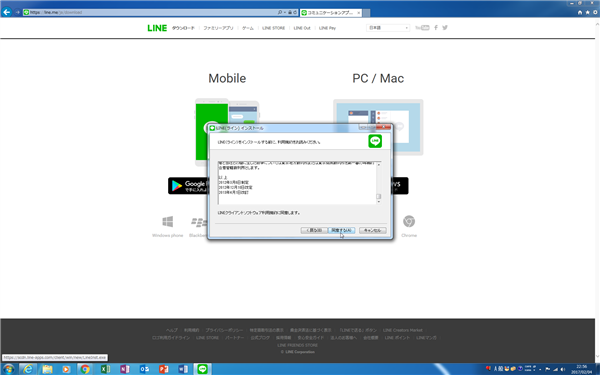Click the license scrollbar thumb

379,196
